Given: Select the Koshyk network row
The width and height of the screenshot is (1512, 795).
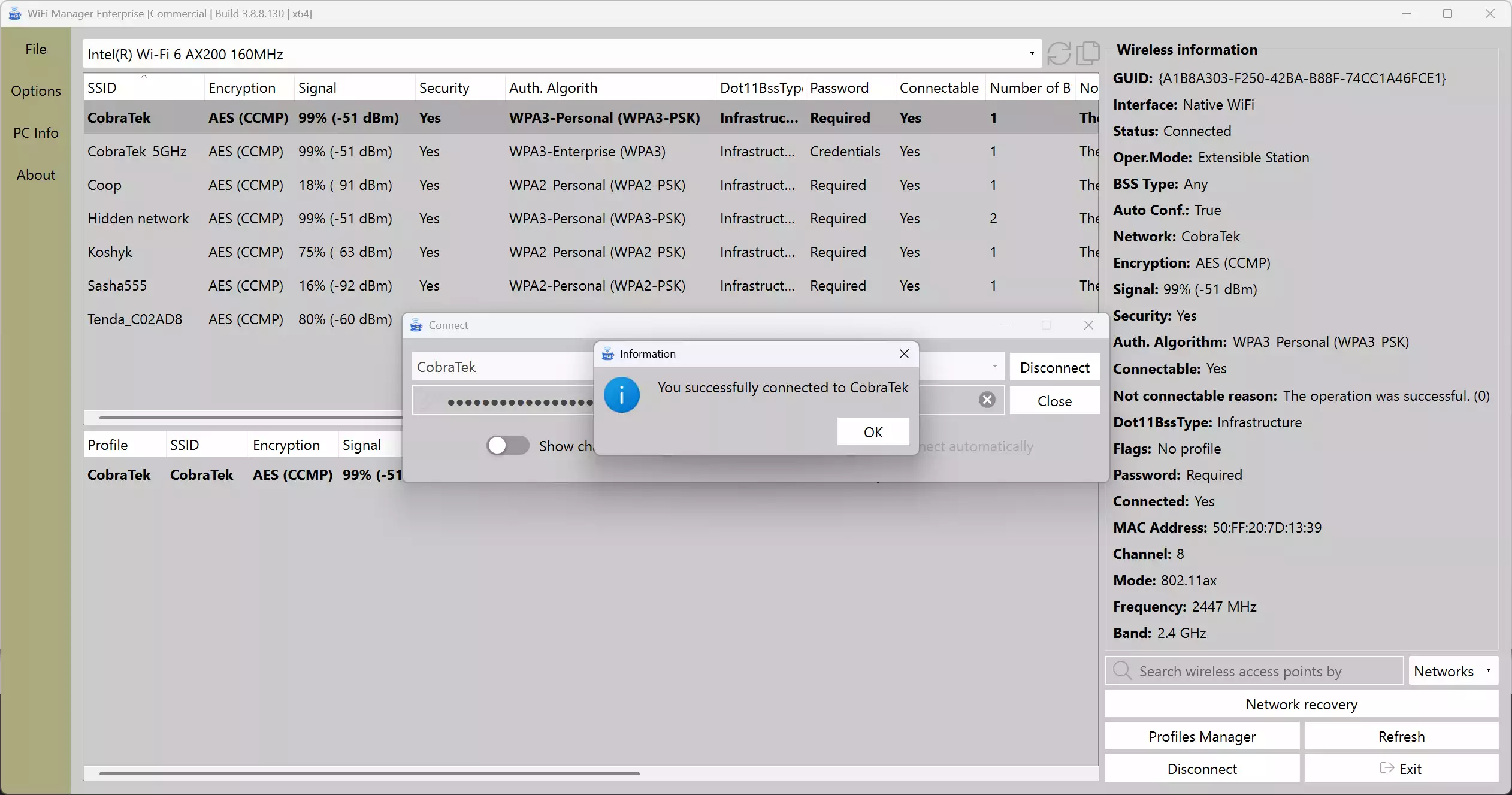Looking at the screenshot, I should pos(591,252).
